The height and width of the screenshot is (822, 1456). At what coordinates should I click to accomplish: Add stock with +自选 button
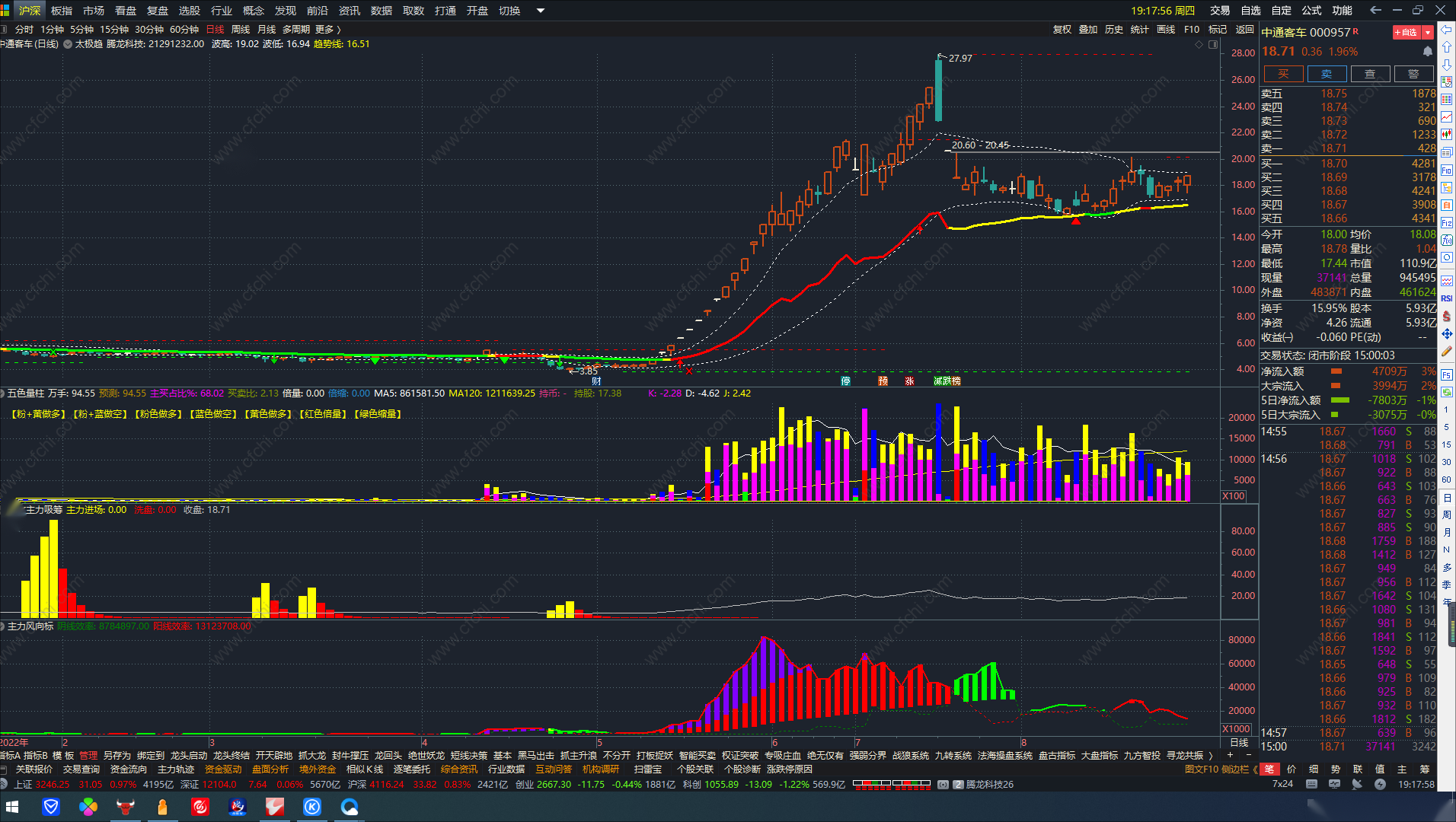pyautogui.click(x=1406, y=32)
